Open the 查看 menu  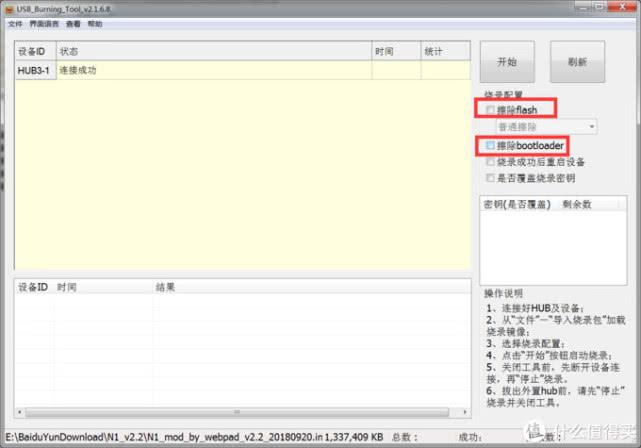[73, 24]
